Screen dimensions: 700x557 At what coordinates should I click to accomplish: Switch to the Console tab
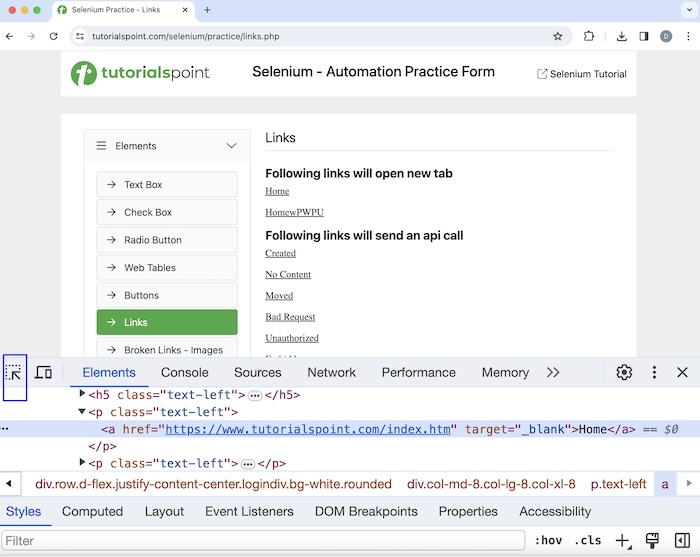pos(185,372)
